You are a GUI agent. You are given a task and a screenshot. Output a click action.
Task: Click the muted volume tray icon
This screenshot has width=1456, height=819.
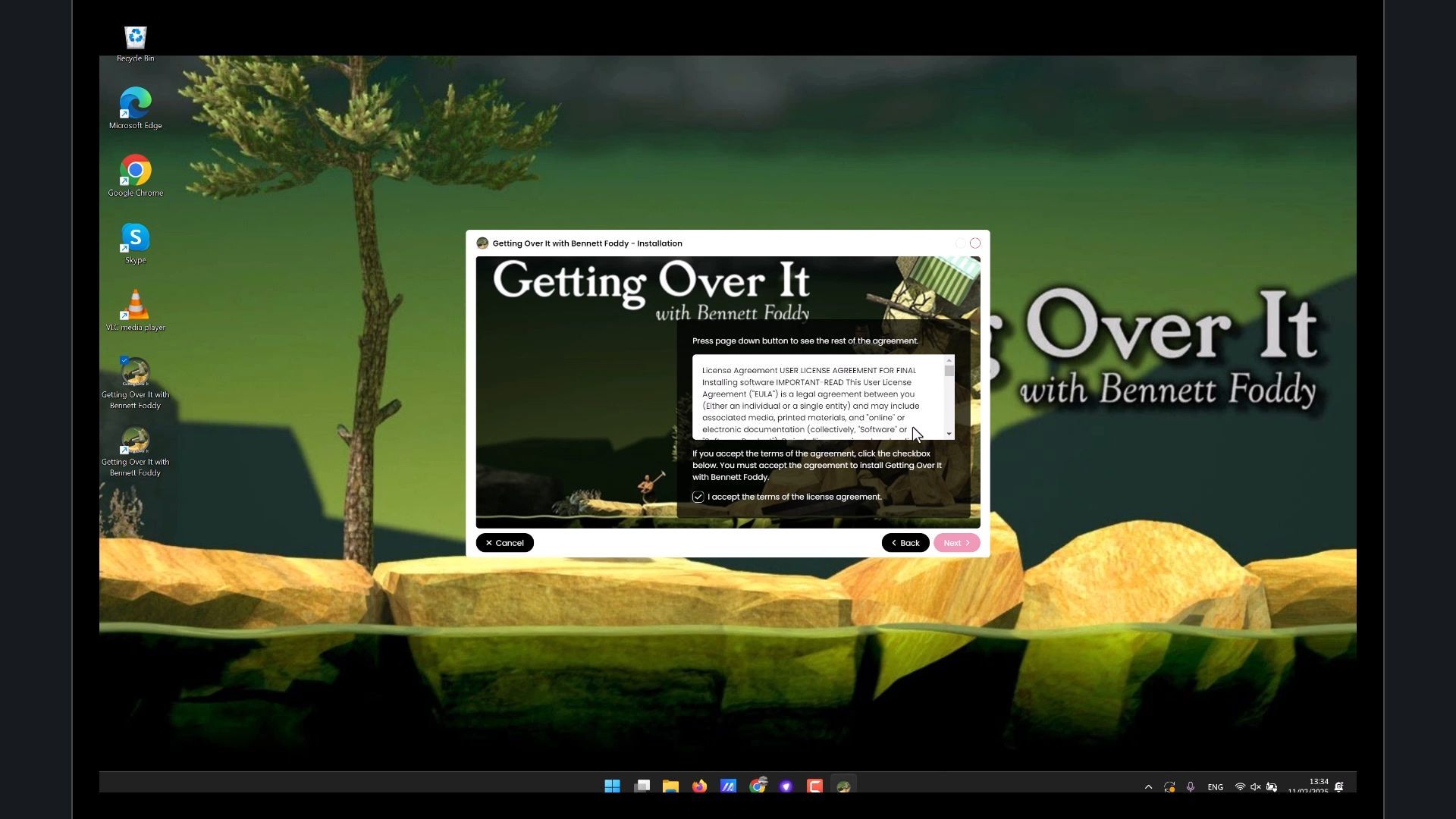(x=1256, y=787)
